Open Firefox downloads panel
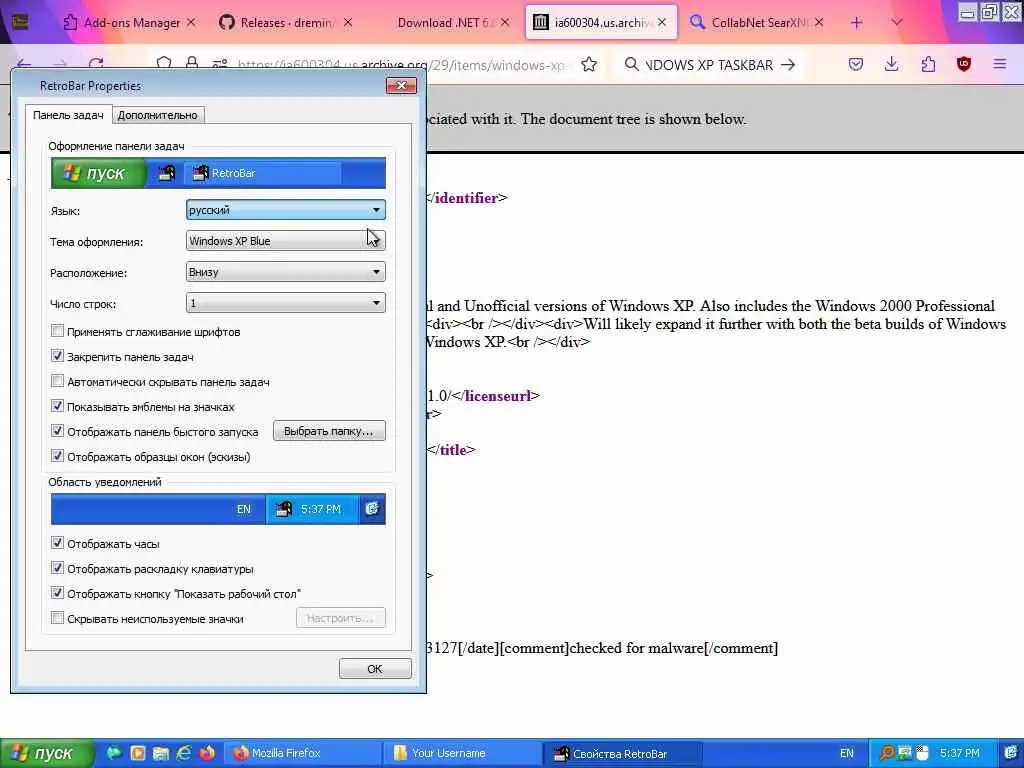 click(x=891, y=65)
